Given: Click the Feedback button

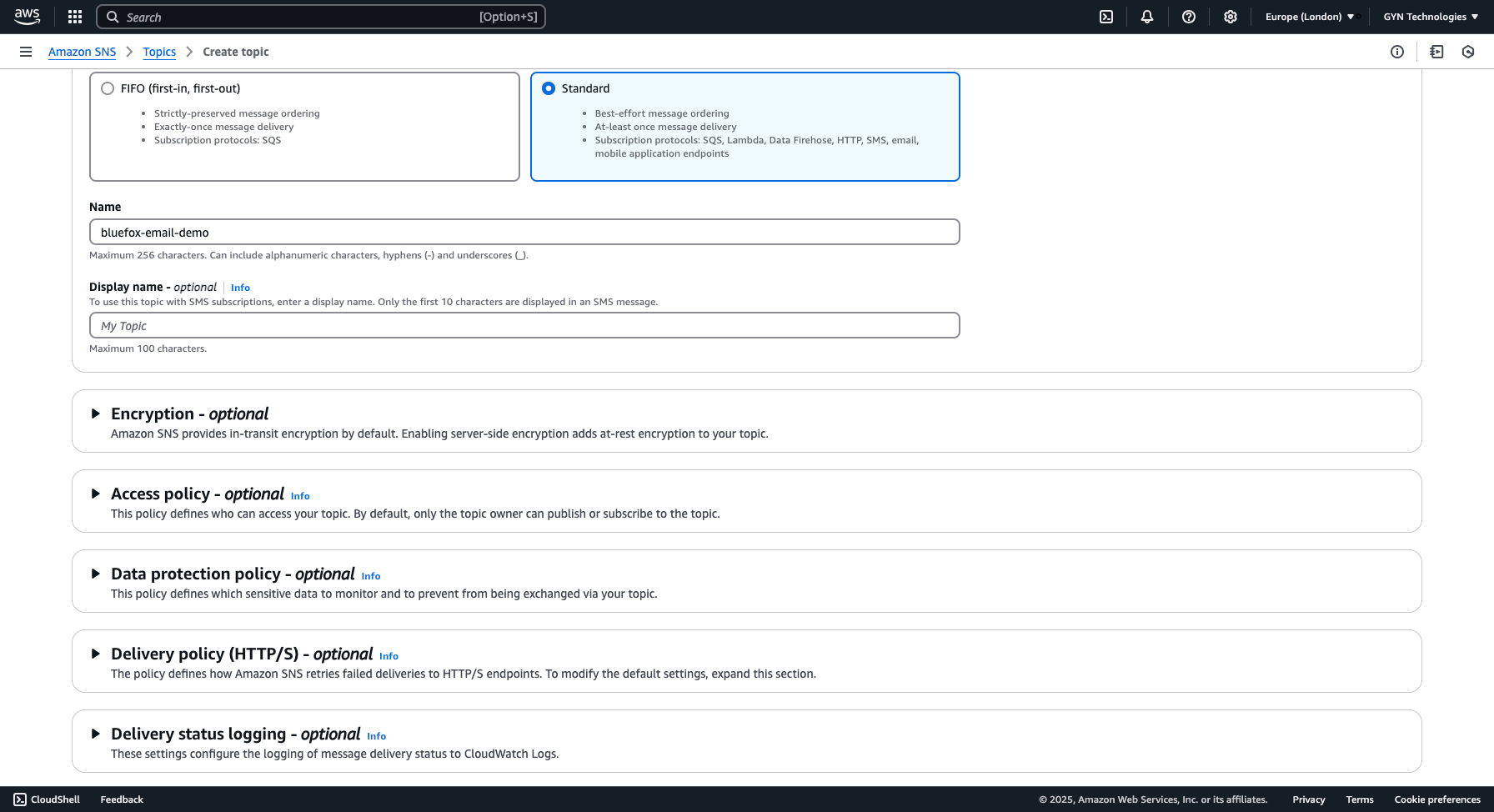Looking at the screenshot, I should [x=121, y=799].
